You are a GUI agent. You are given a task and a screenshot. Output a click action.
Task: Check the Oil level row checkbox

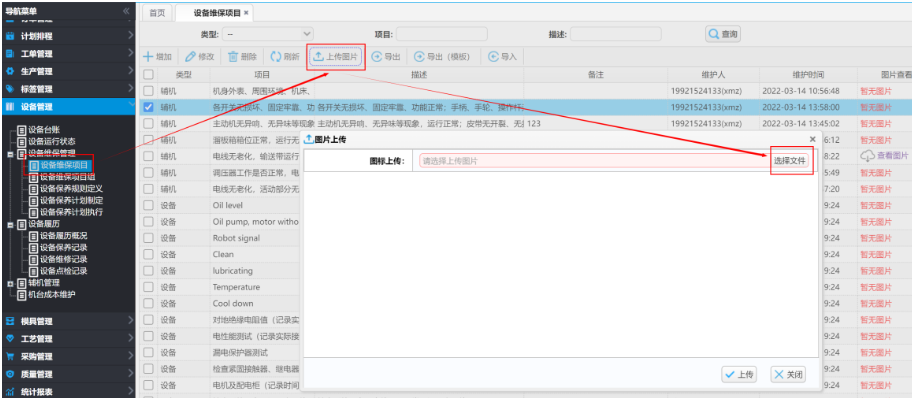149,206
